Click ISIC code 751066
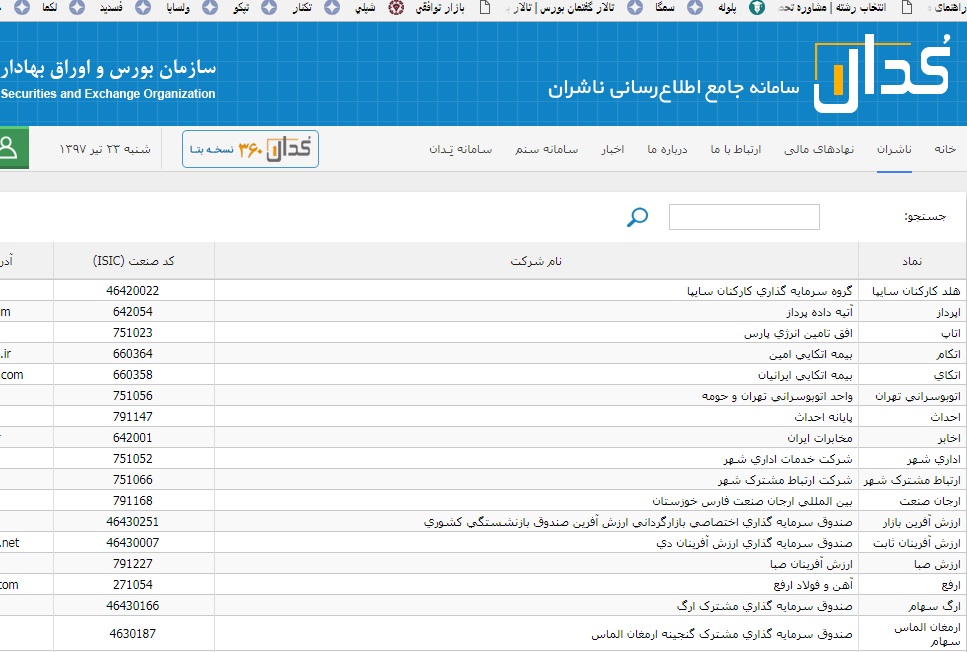The width and height of the screenshot is (967, 652). 133,479
